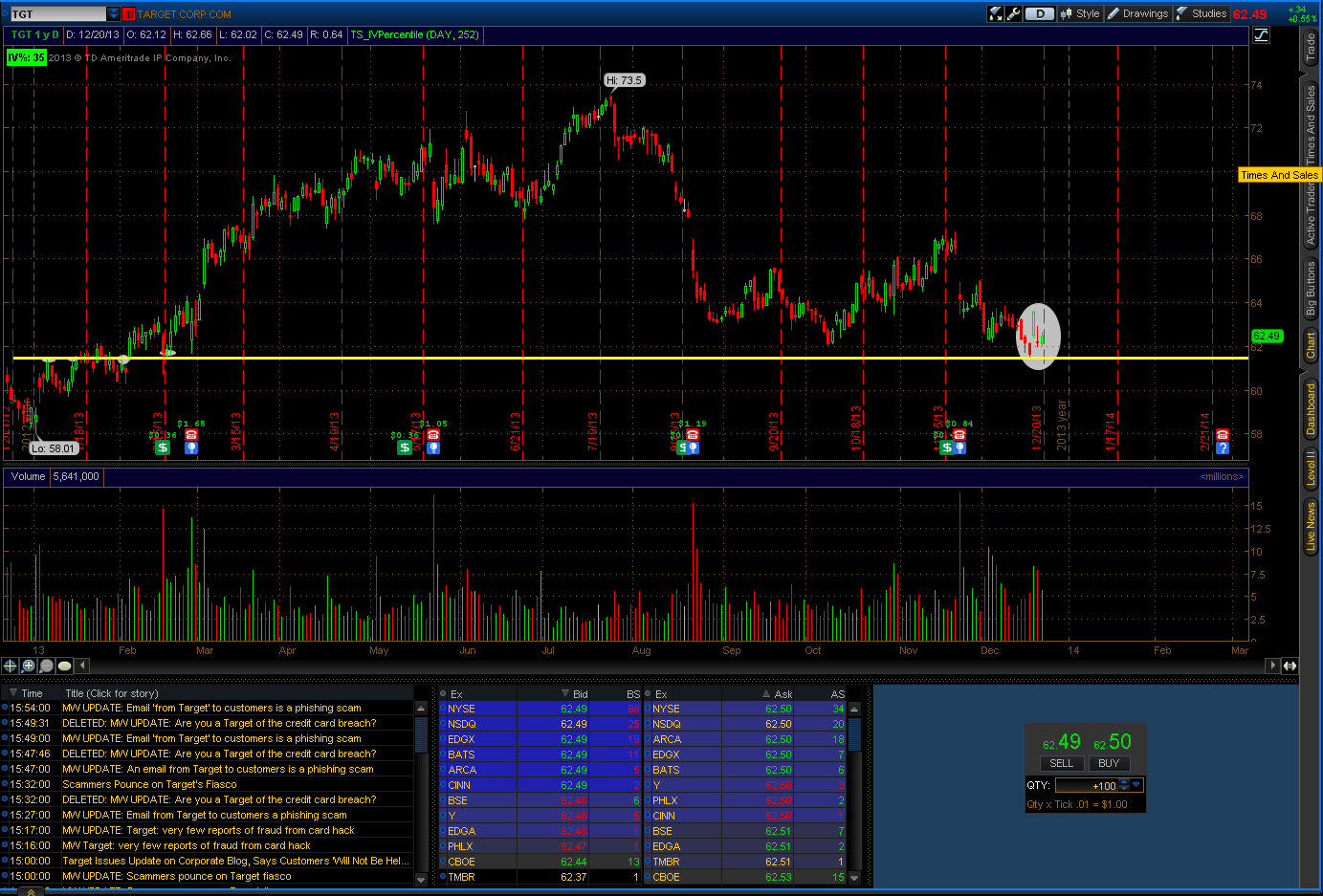This screenshot has width=1323, height=896.
Task: Select the crosshair pan tool icon
Action: [x=10, y=666]
